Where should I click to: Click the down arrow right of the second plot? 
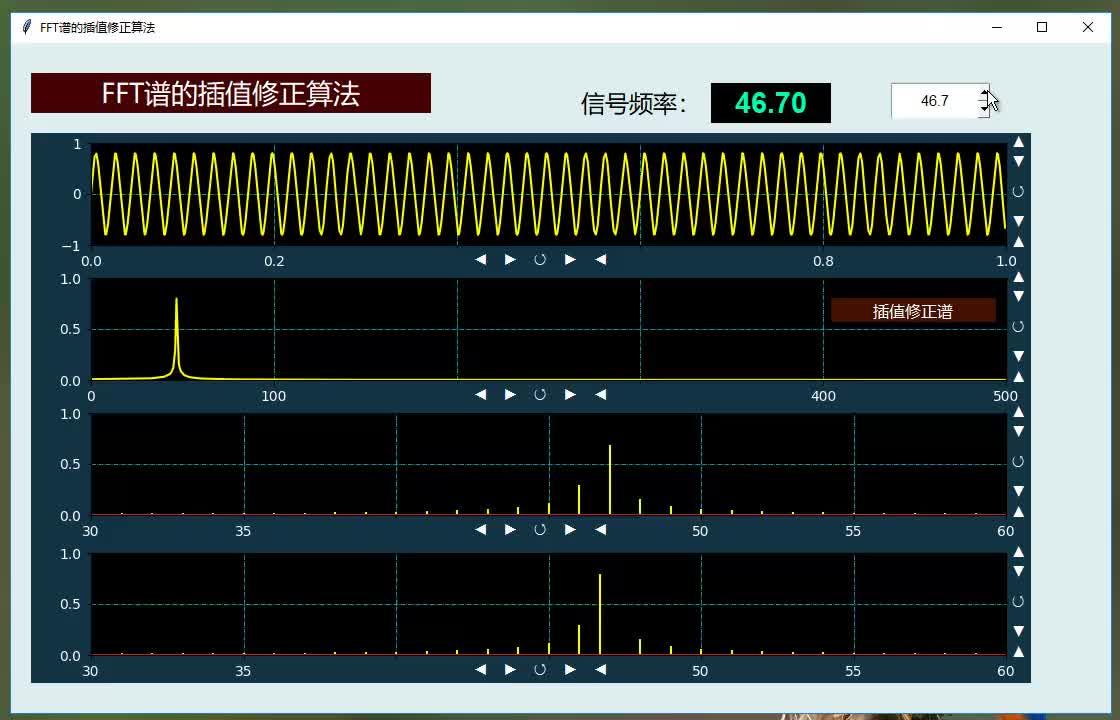pos(1018,296)
